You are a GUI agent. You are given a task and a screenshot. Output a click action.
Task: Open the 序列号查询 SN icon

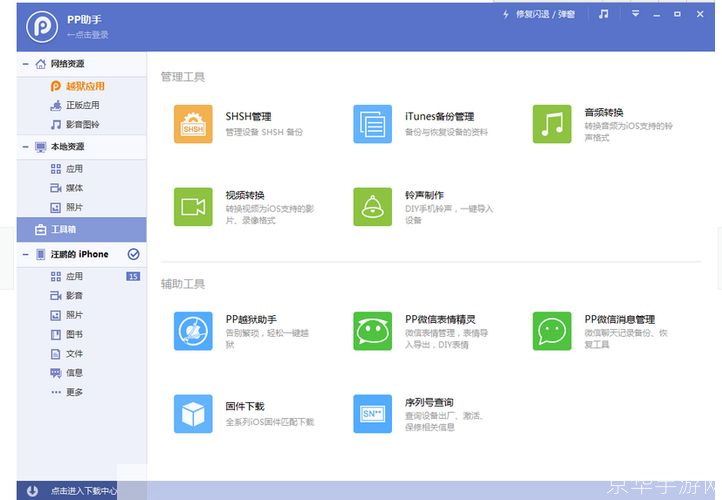pyautogui.click(x=373, y=414)
